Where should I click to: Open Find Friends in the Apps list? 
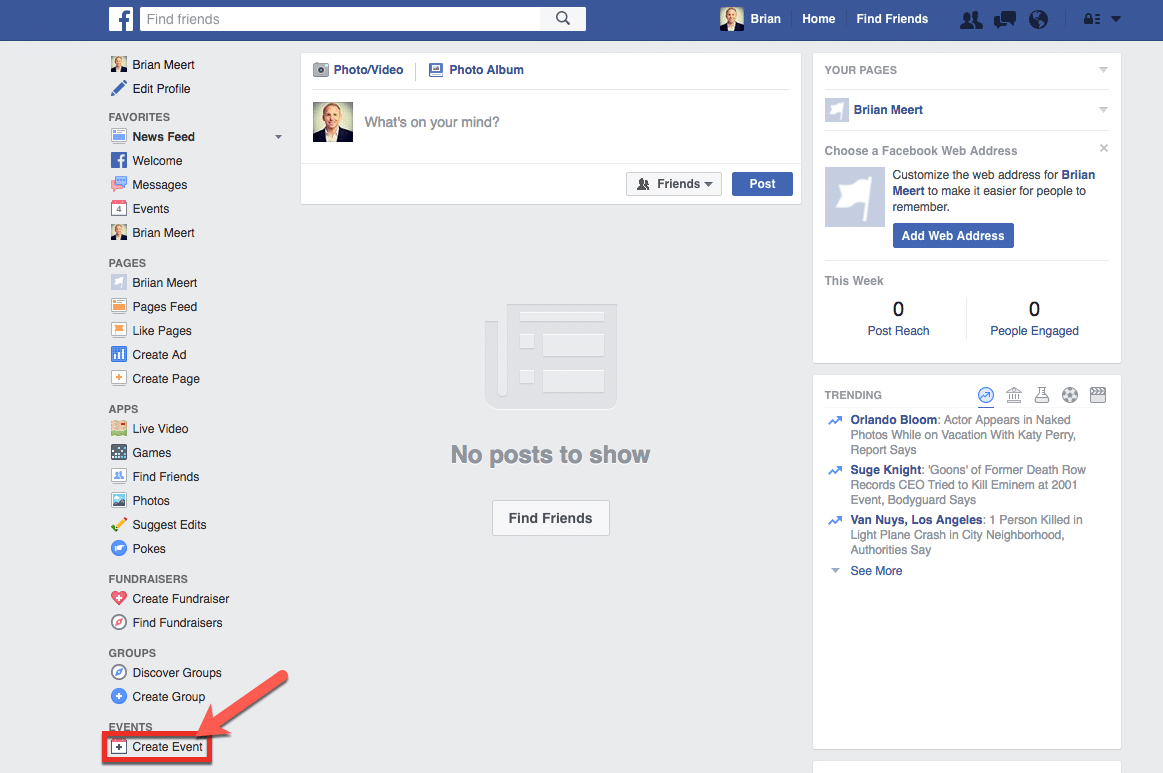tap(165, 476)
